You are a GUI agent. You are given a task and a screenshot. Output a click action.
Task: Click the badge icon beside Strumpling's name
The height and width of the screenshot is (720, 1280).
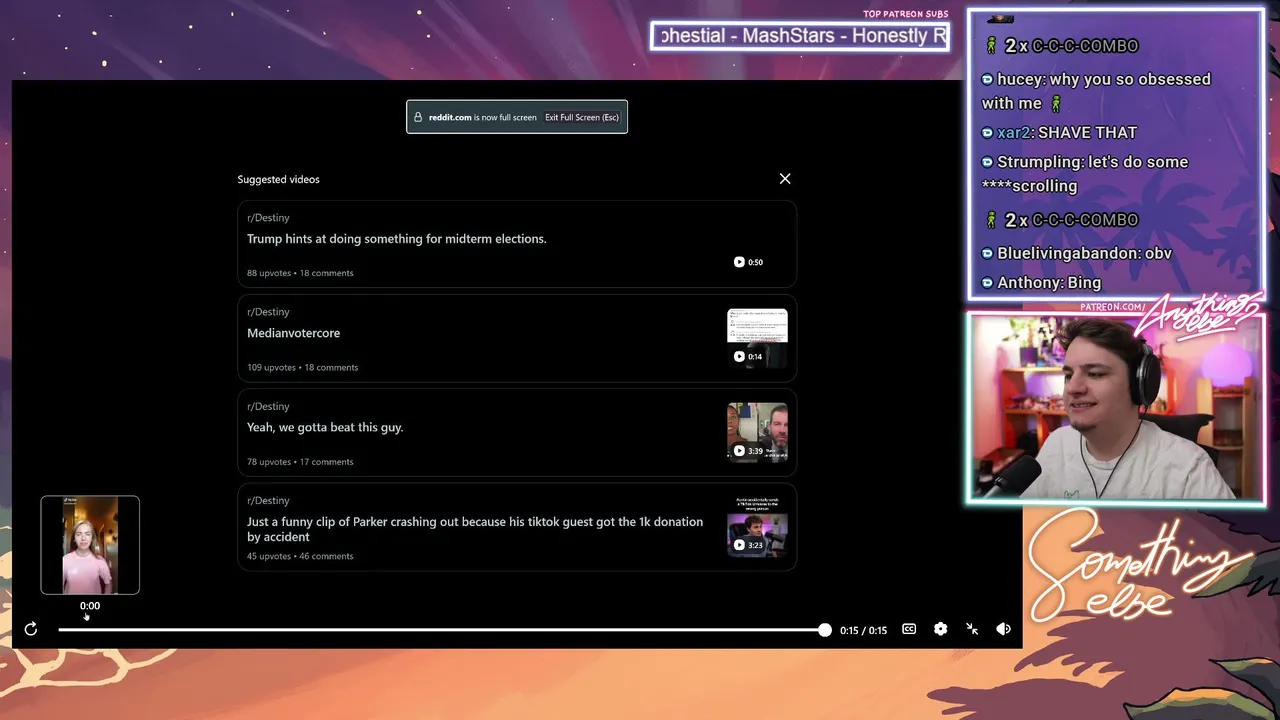point(987,162)
